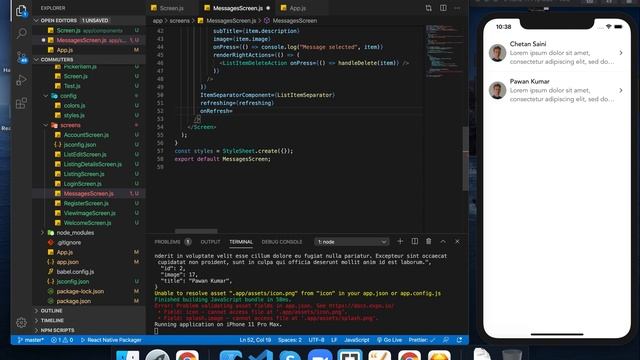Click the Spaces: 2 indentation setting
The width and height of the screenshot is (640, 360).
pyautogui.click(x=290, y=340)
